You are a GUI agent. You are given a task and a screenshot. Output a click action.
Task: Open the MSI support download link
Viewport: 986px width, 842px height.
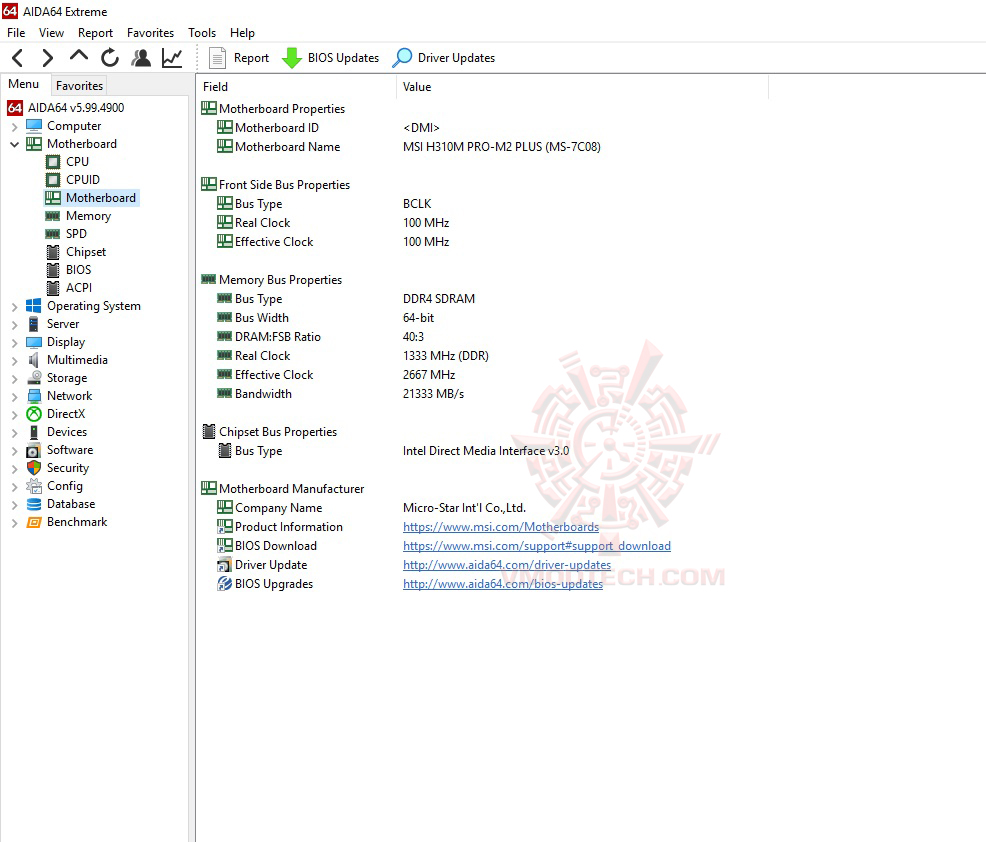tap(536, 546)
